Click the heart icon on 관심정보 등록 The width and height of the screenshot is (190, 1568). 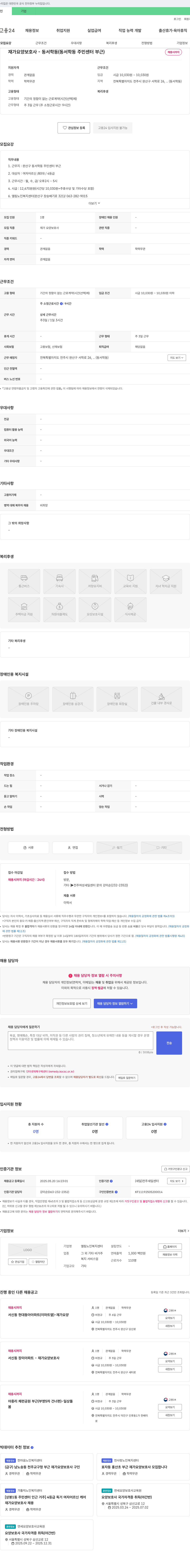point(65,128)
